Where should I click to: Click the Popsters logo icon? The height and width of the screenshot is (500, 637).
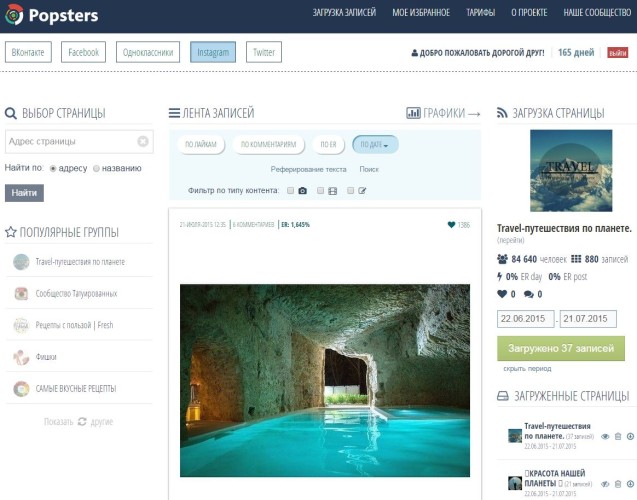coord(14,15)
